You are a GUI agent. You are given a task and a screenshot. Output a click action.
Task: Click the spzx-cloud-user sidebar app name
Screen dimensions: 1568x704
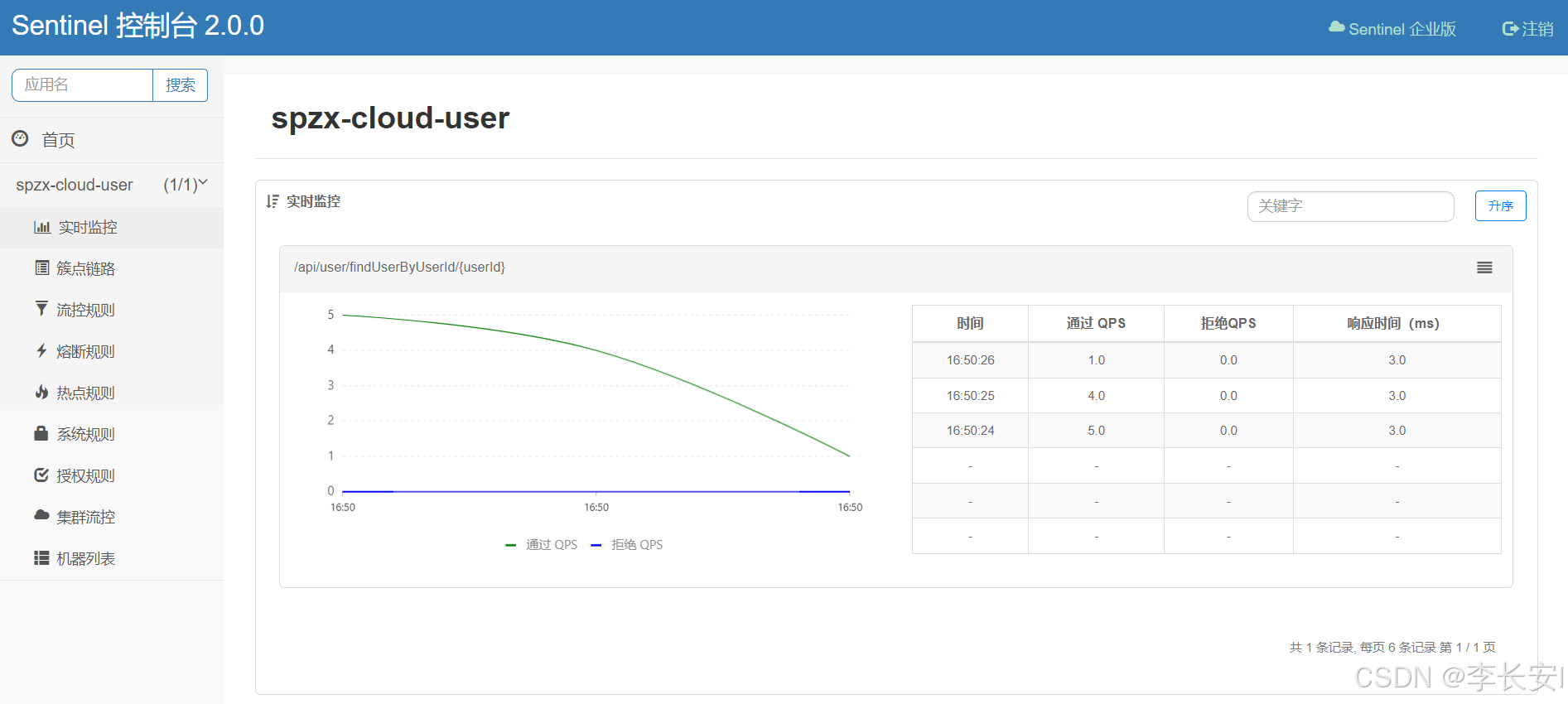tap(75, 185)
